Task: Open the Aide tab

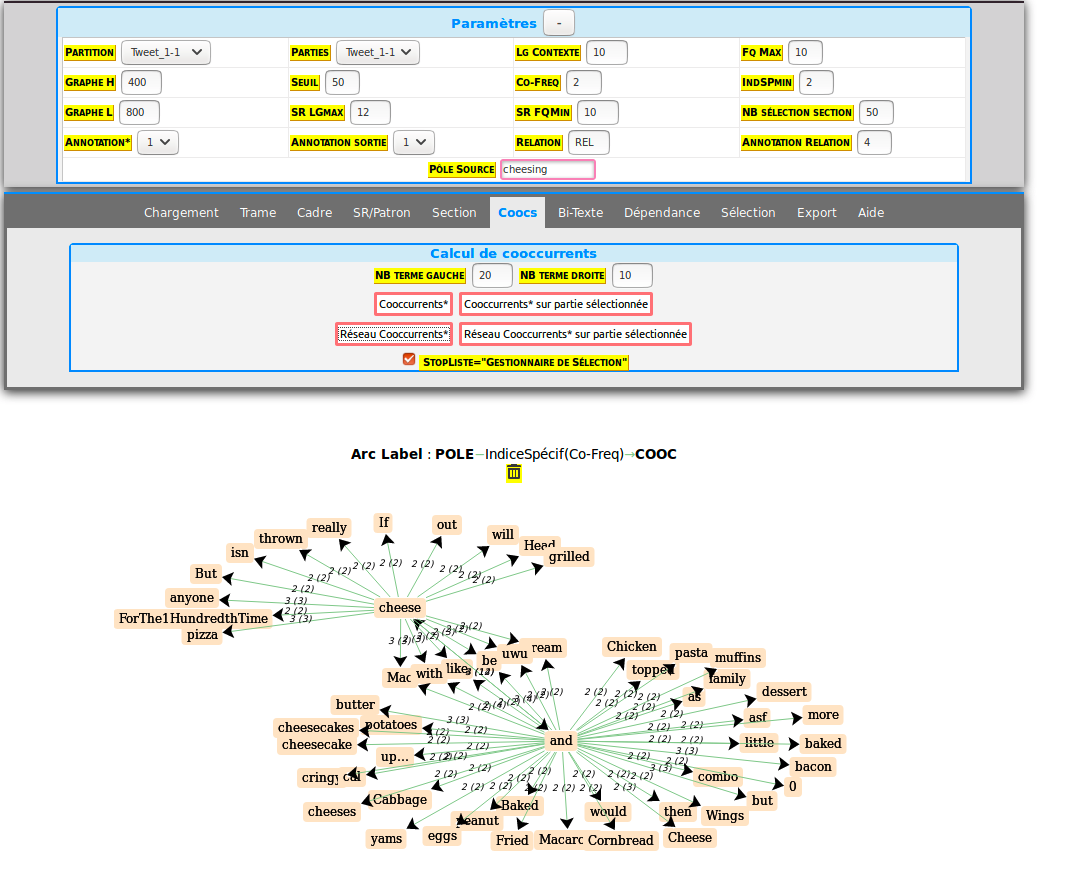Action: (871, 212)
